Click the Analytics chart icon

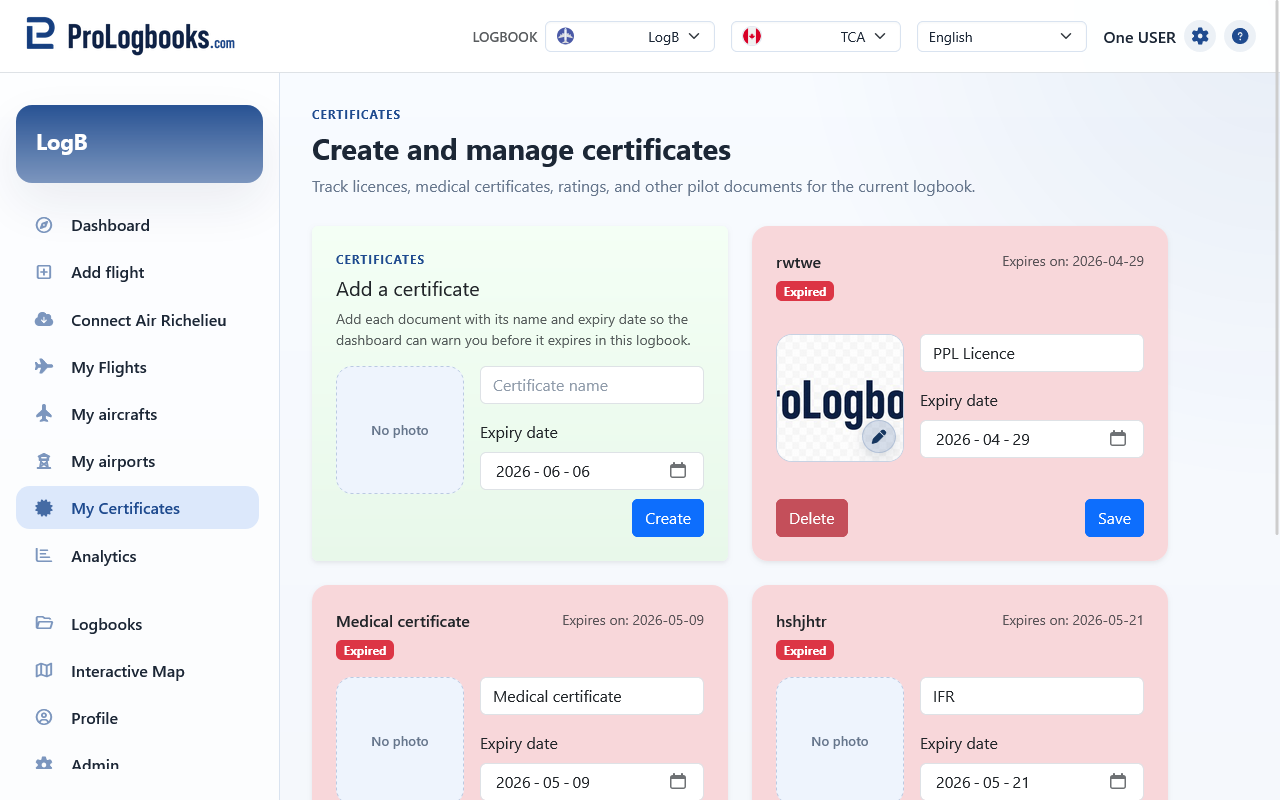point(44,555)
